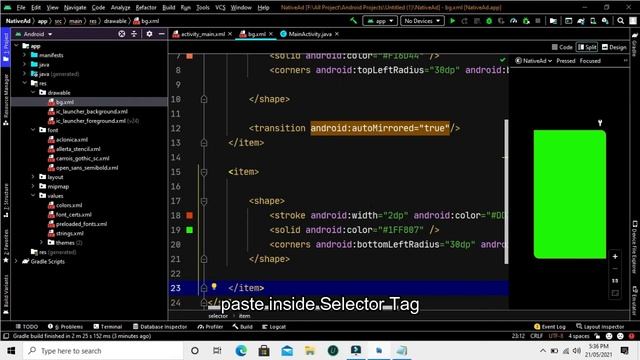The height and width of the screenshot is (360, 640).
Task: Click the Make Project hammer icon
Action: [x=353, y=21]
